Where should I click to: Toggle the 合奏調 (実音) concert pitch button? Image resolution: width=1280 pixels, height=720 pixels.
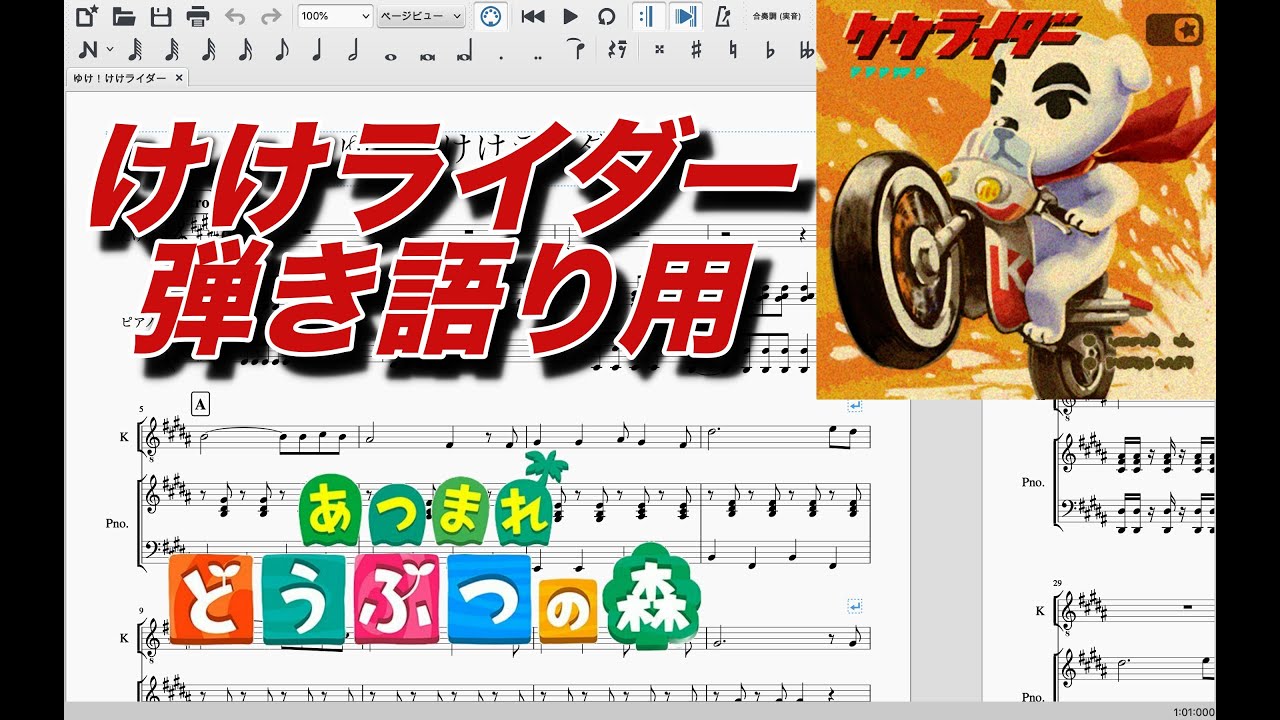[777, 17]
